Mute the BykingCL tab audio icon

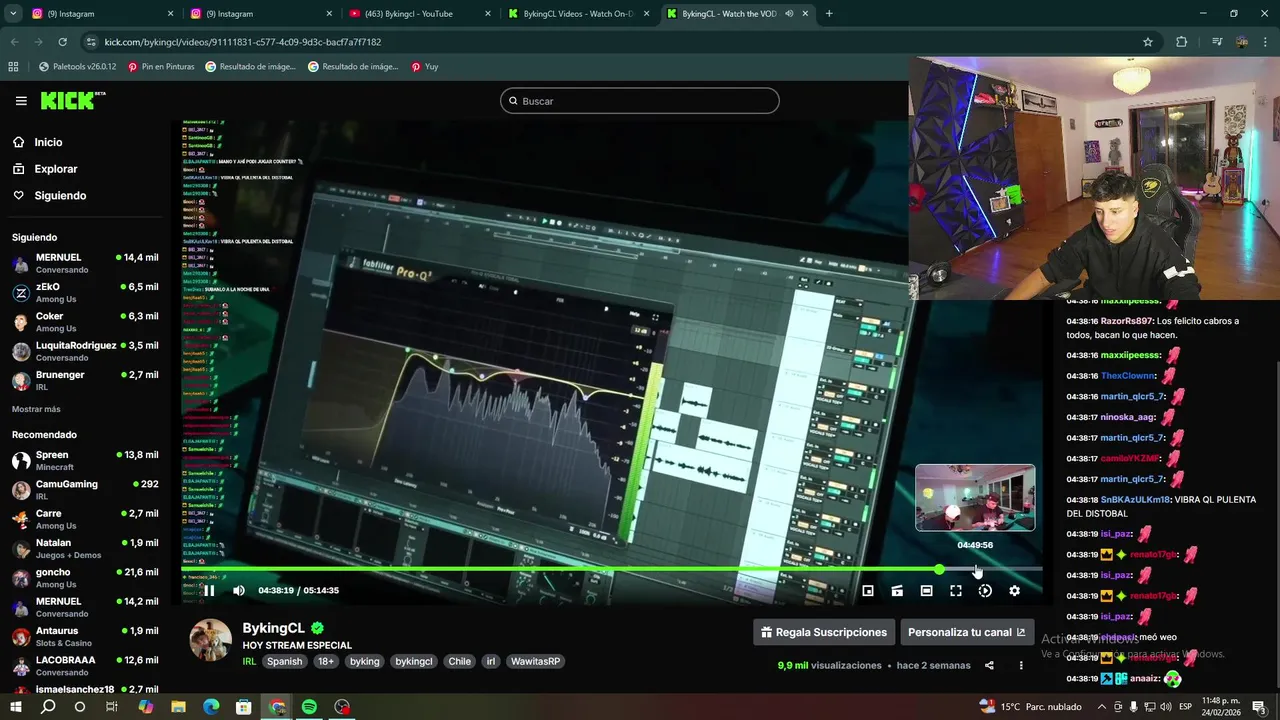789,14
